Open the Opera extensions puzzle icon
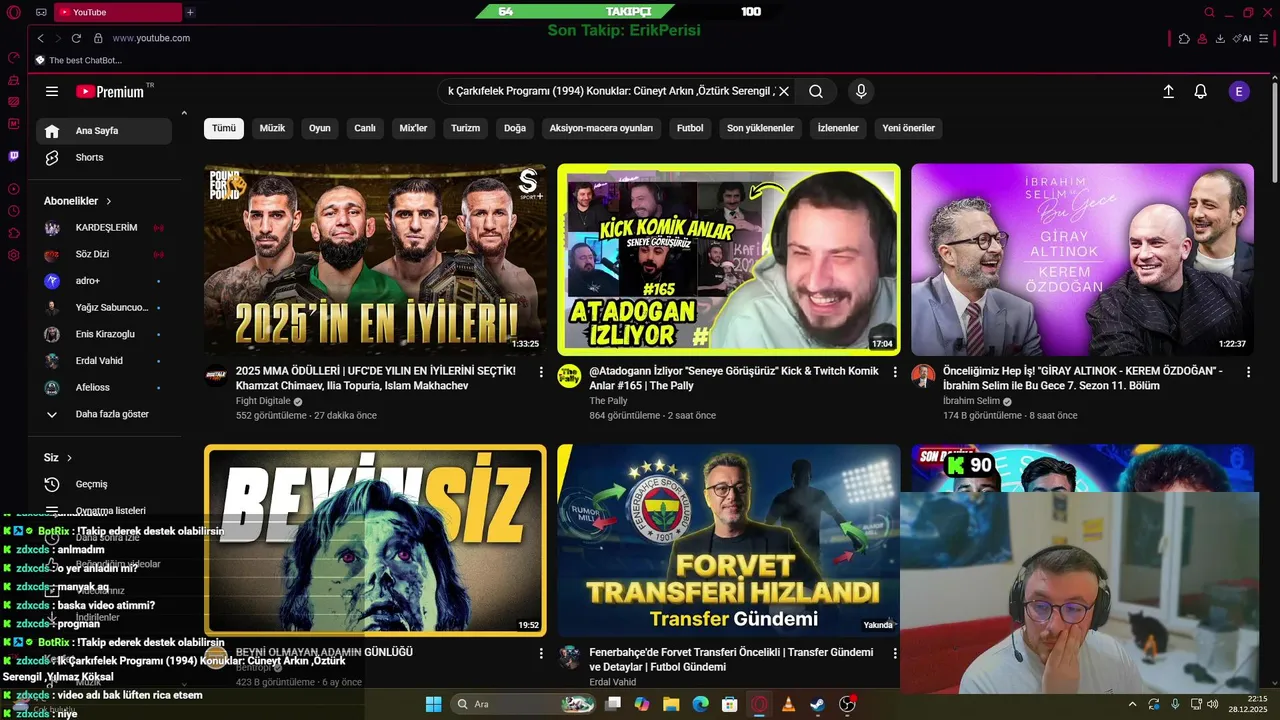This screenshot has width=1280, height=720. coord(1184,38)
